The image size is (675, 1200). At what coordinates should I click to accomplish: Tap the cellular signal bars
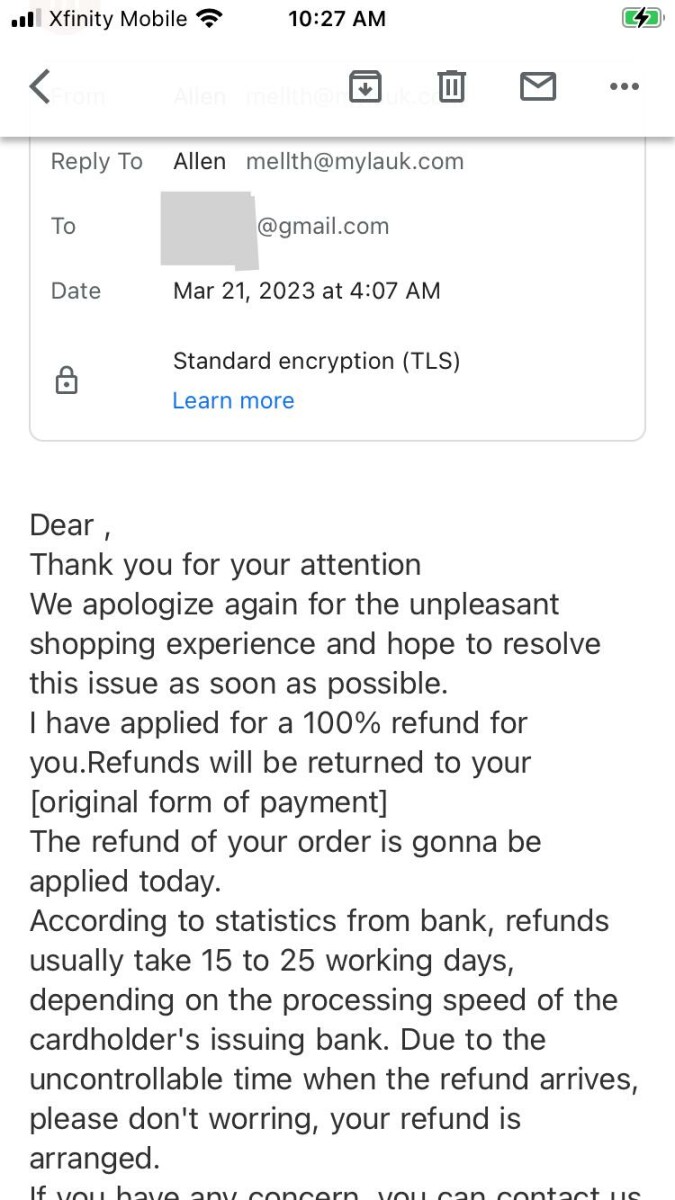pyautogui.click(x=24, y=18)
